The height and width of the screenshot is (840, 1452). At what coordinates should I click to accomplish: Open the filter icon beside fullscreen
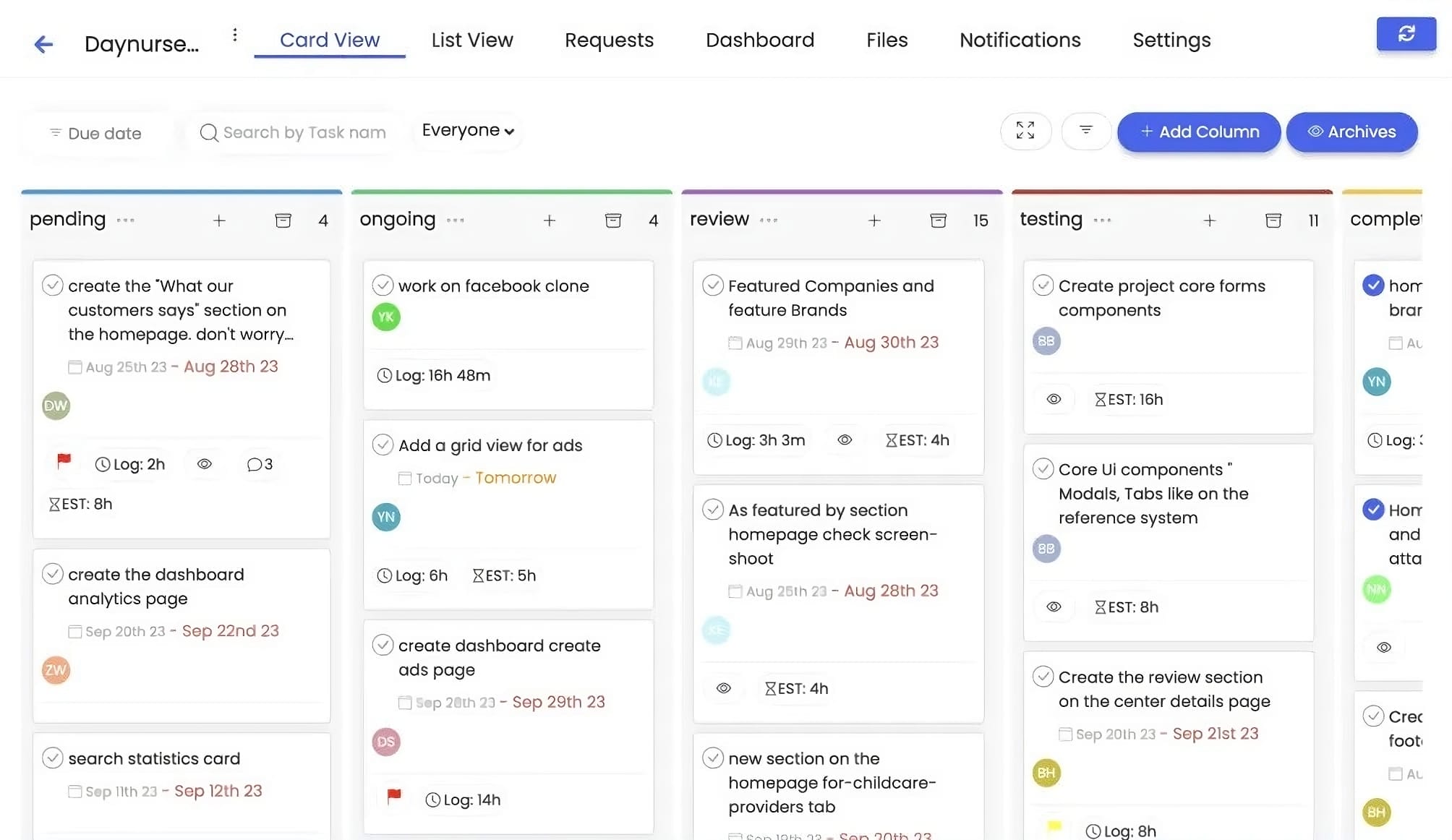(1085, 131)
